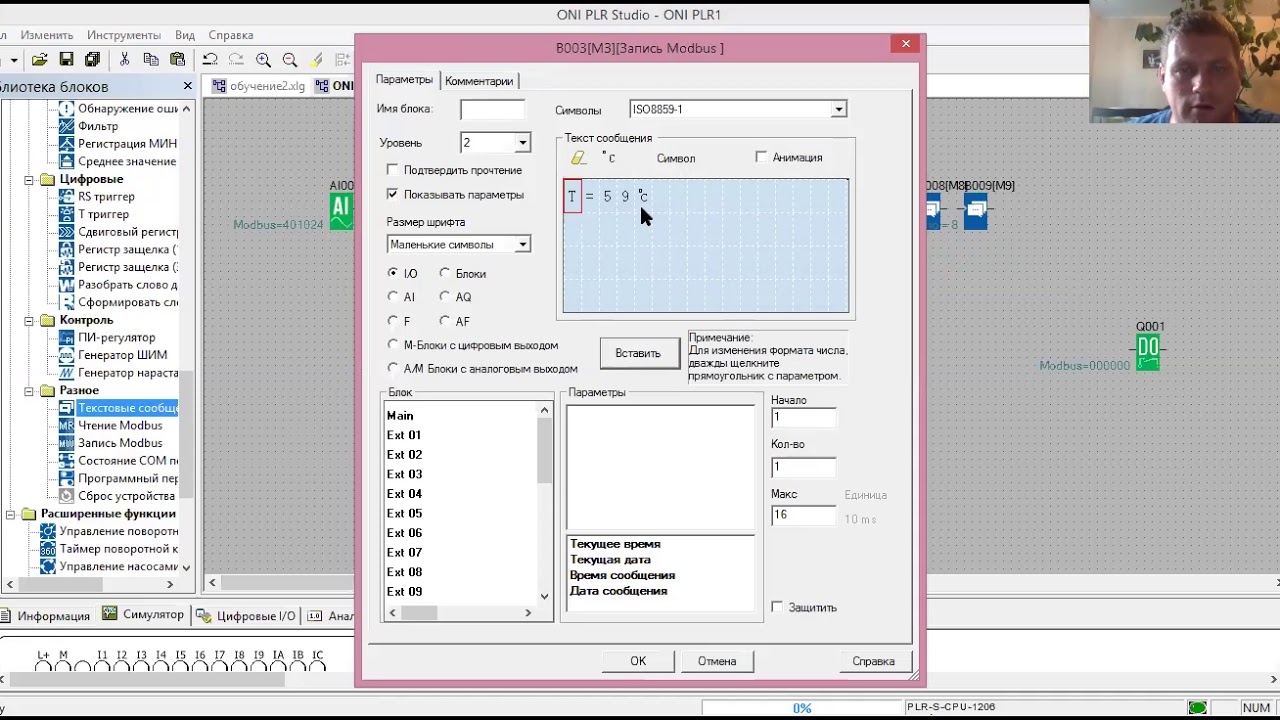This screenshot has height=720, width=1280.
Task: Collapse Цифровые folder in library
Action: [x=29, y=180]
